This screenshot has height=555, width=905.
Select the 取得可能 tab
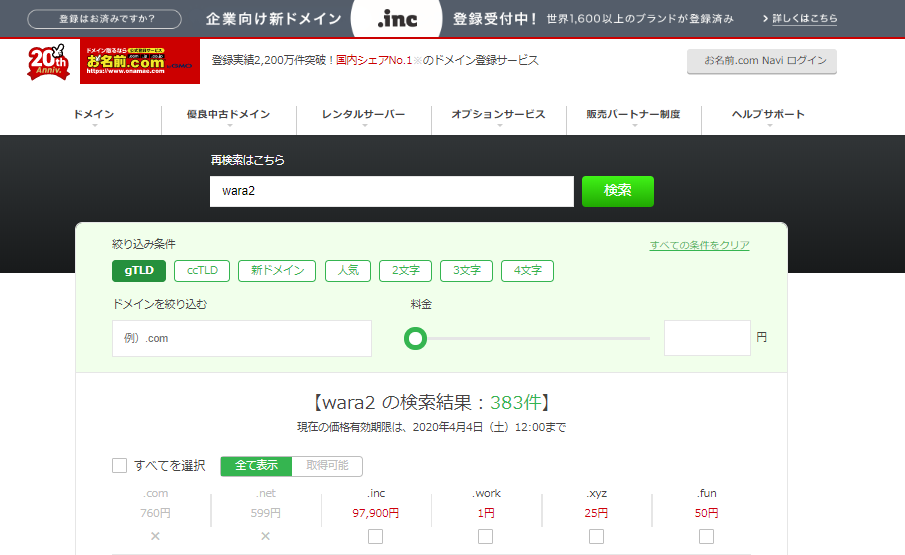(327, 466)
